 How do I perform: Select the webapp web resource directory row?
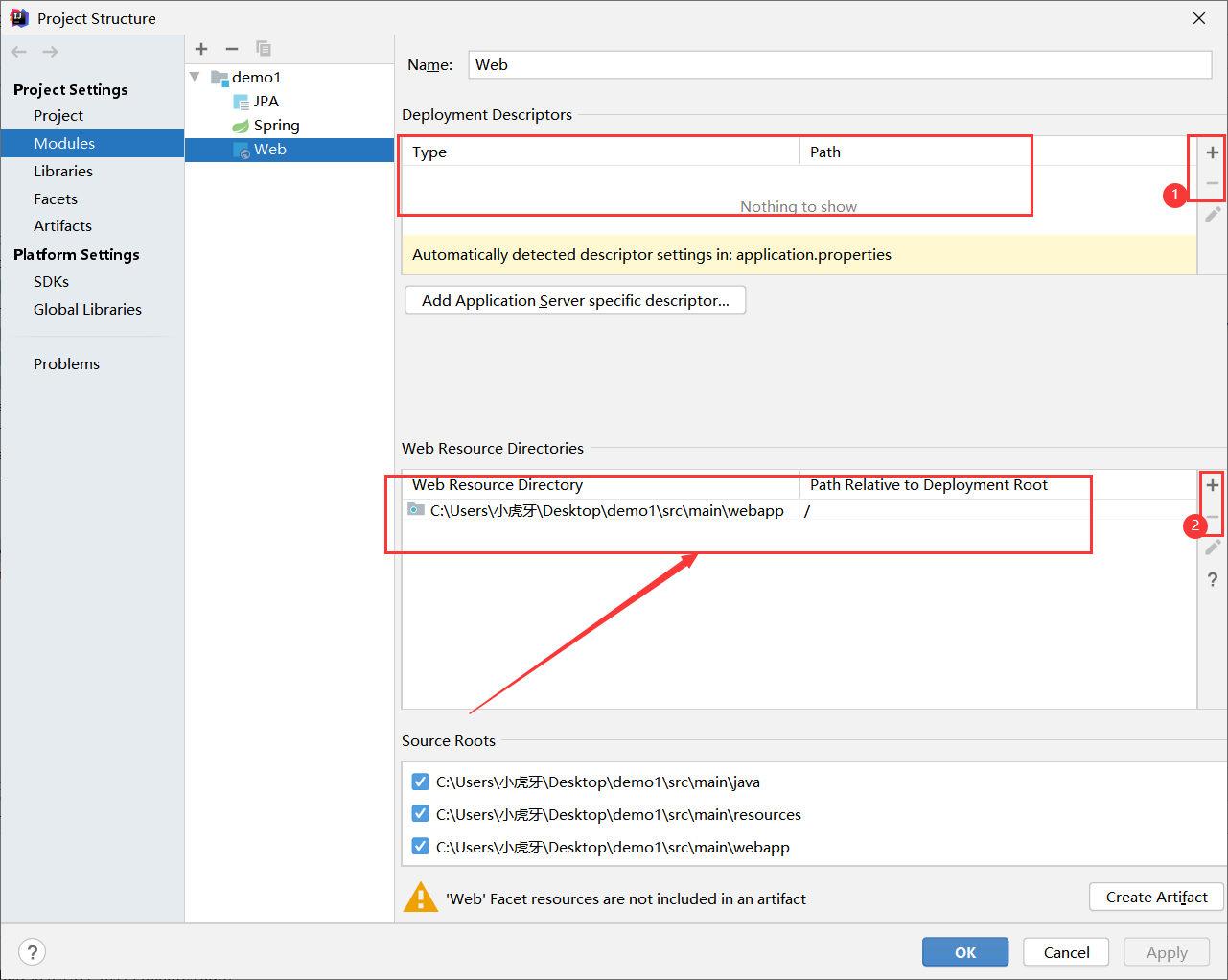[x=799, y=510]
